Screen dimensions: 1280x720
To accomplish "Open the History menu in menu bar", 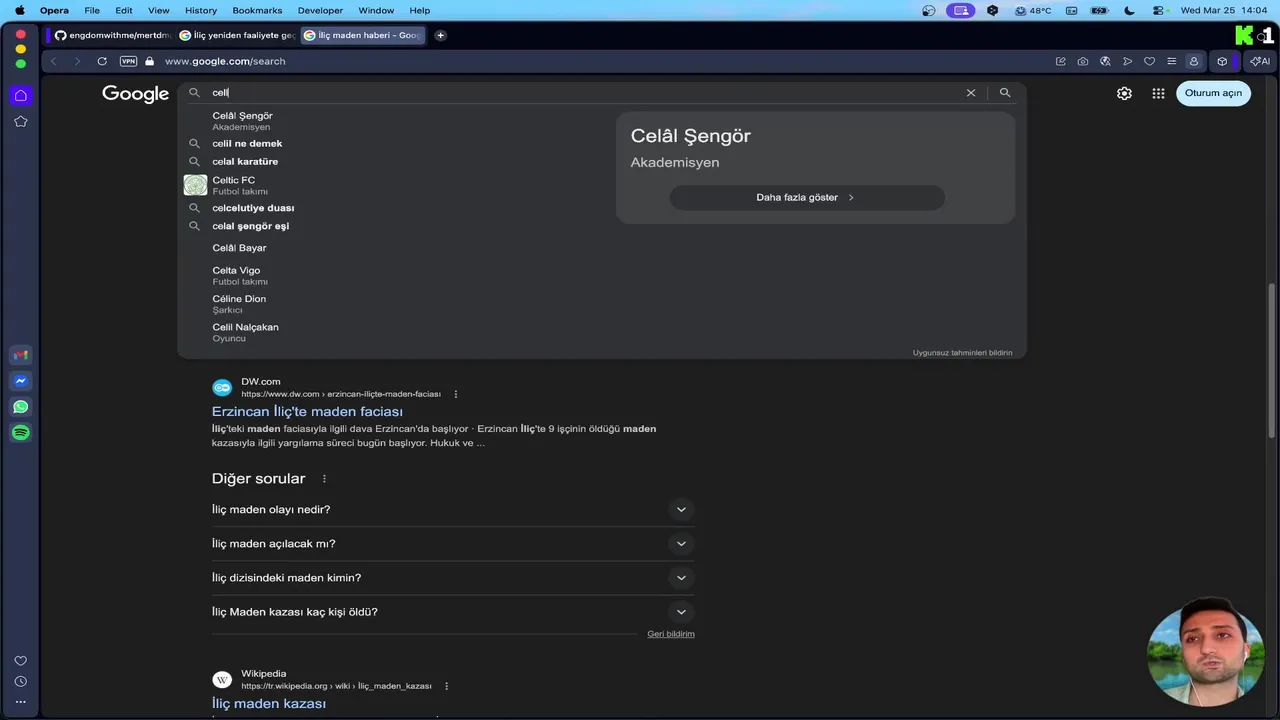I will 201,10.
